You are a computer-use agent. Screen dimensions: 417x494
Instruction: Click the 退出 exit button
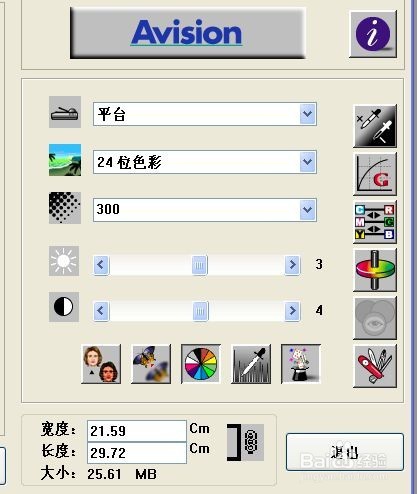[345, 452]
